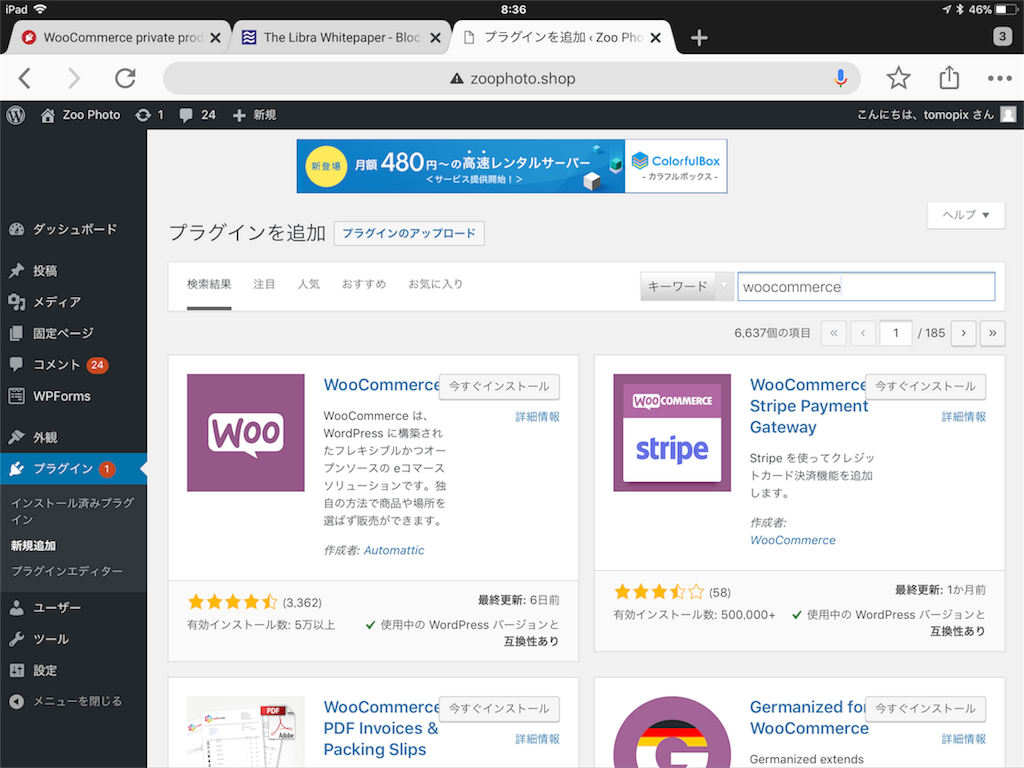Open the share sheet icon
The height and width of the screenshot is (768, 1024).
coord(949,78)
